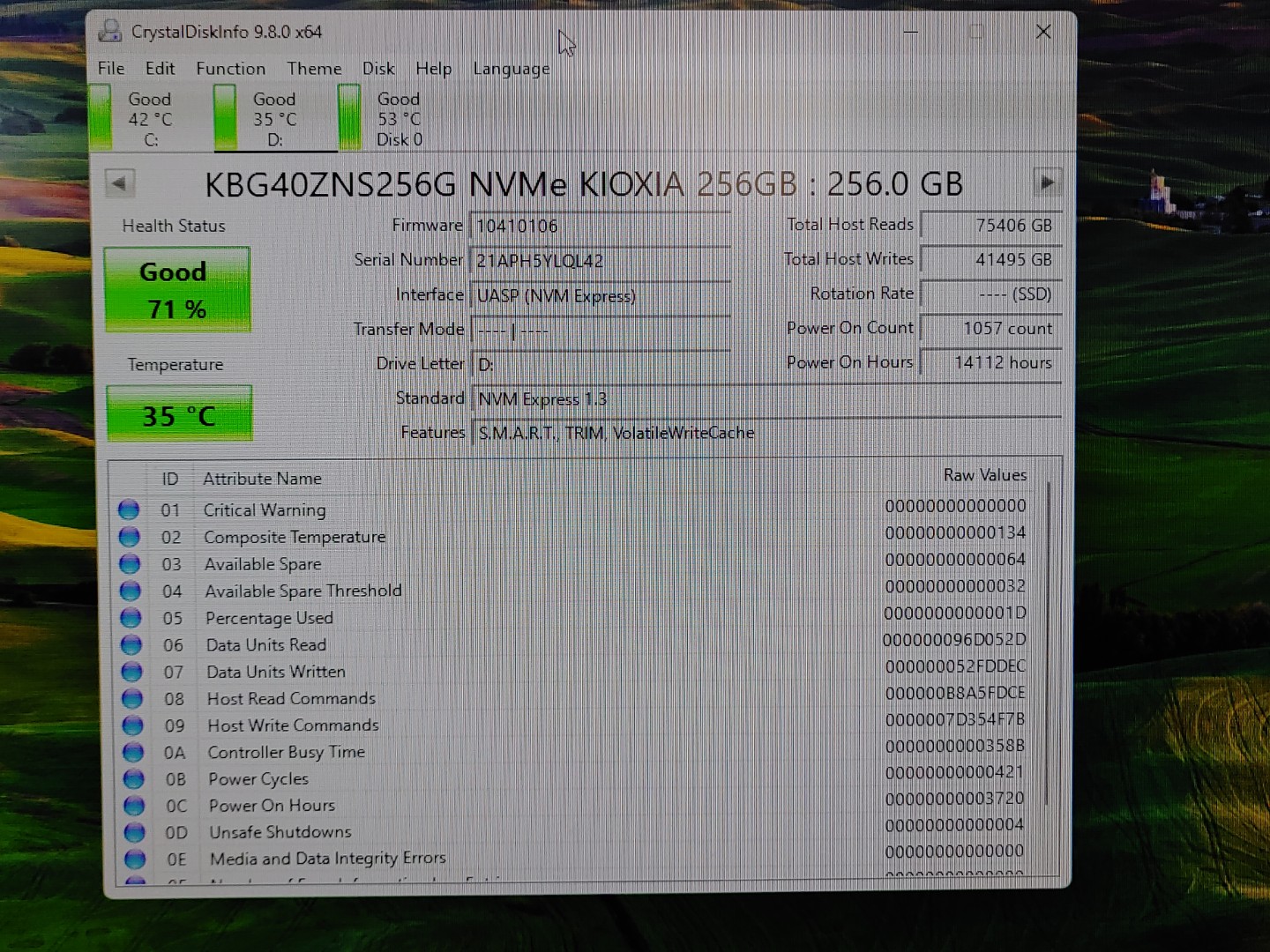Open the Edit menu
This screenshot has height=952, width=1270.
(x=160, y=68)
